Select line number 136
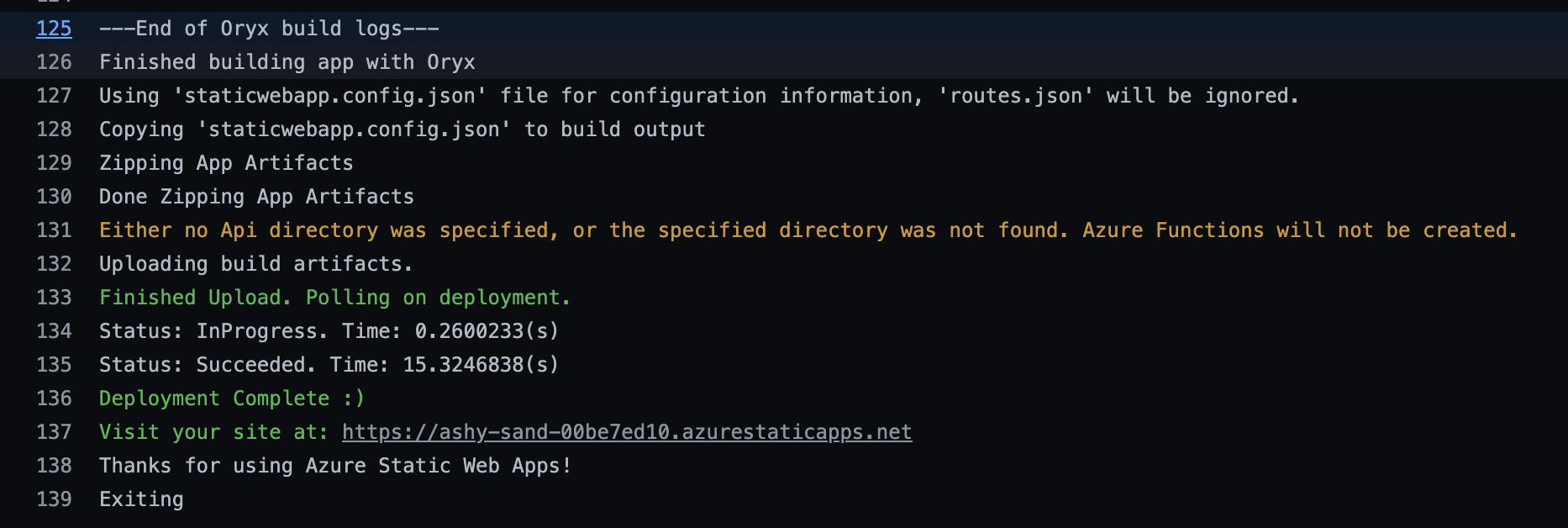This screenshot has width=1568, height=528. 54,399
